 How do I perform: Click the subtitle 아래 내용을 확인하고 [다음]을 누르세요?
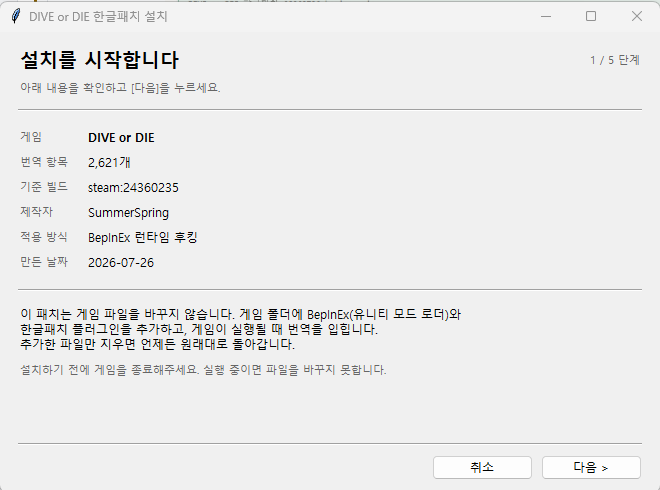120,88
